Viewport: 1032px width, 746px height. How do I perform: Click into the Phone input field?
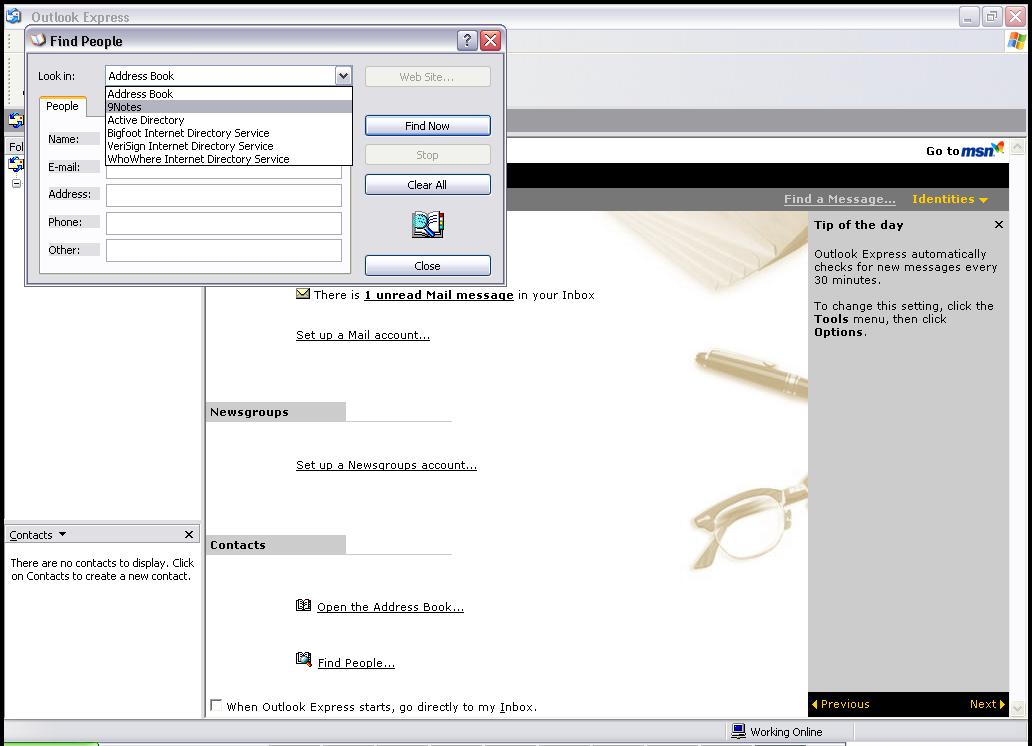coord(224,223)
